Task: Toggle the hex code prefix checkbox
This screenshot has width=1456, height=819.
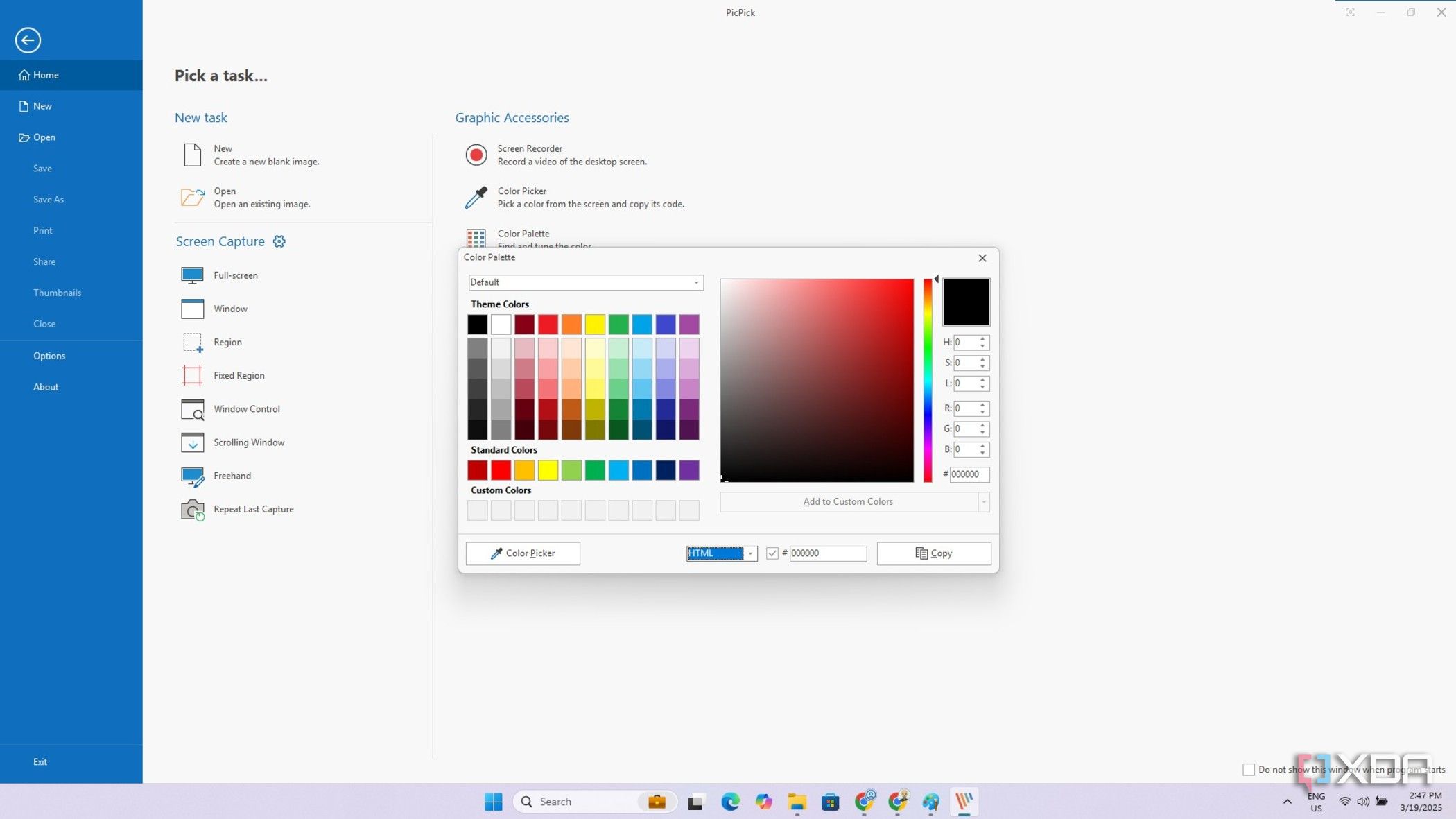Action: 772,553
